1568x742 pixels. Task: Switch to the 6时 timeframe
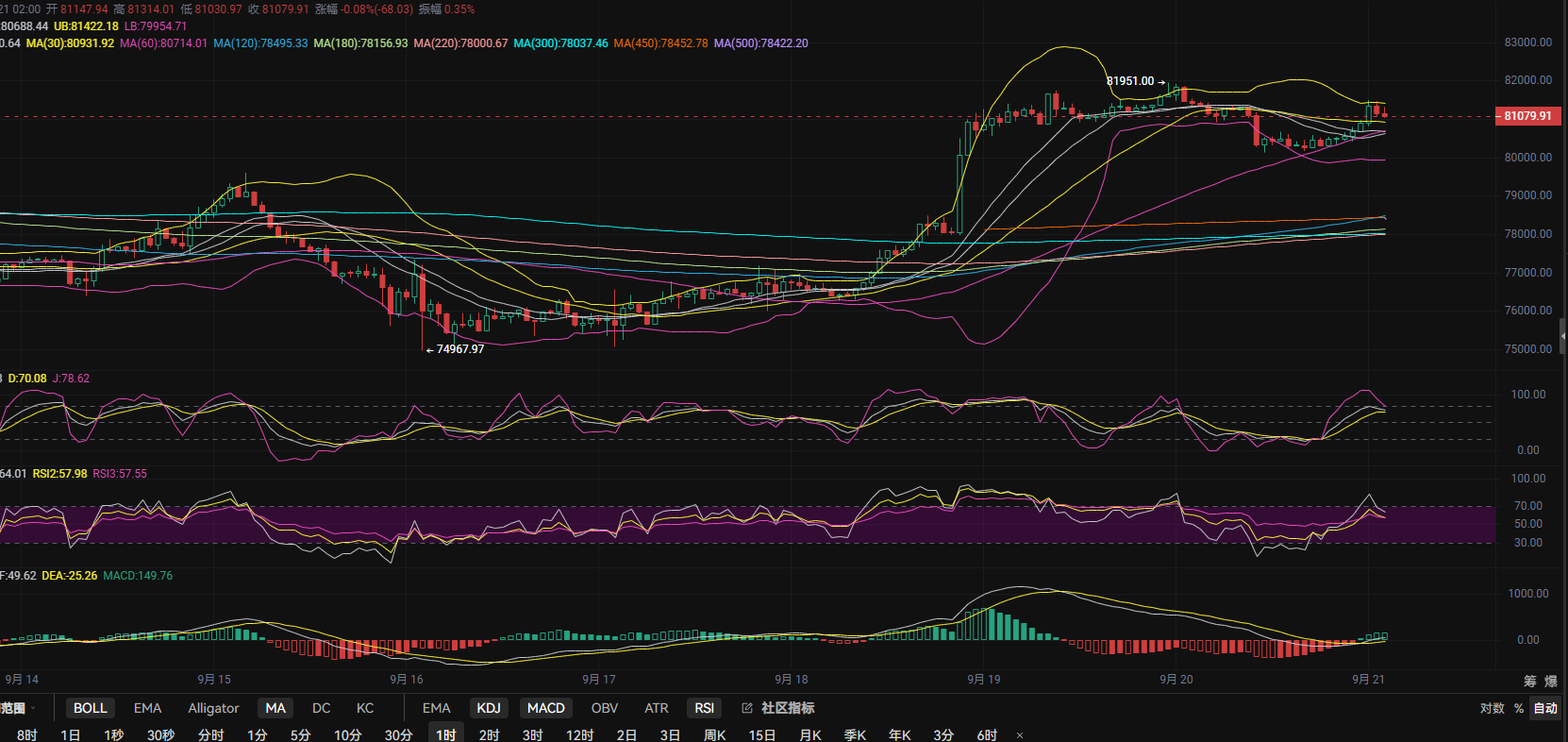(987, 734)
